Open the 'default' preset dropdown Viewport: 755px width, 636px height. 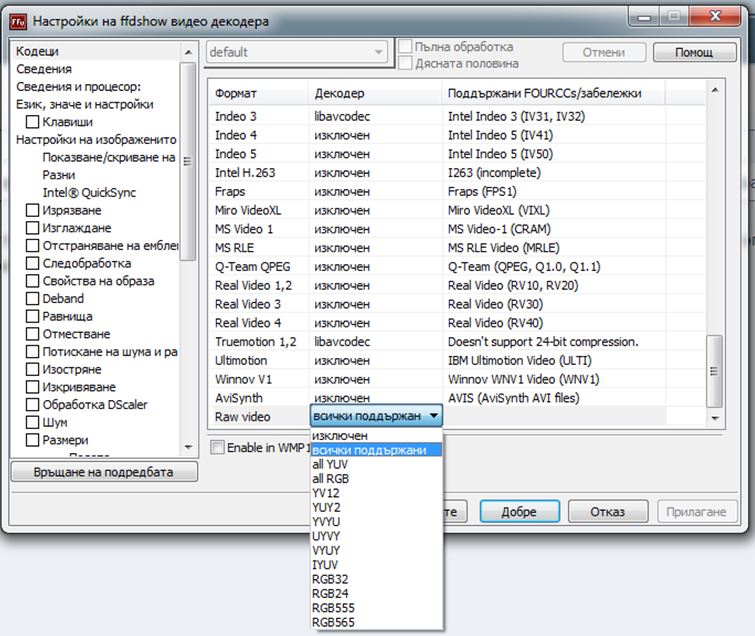click(x=297, y=52)
